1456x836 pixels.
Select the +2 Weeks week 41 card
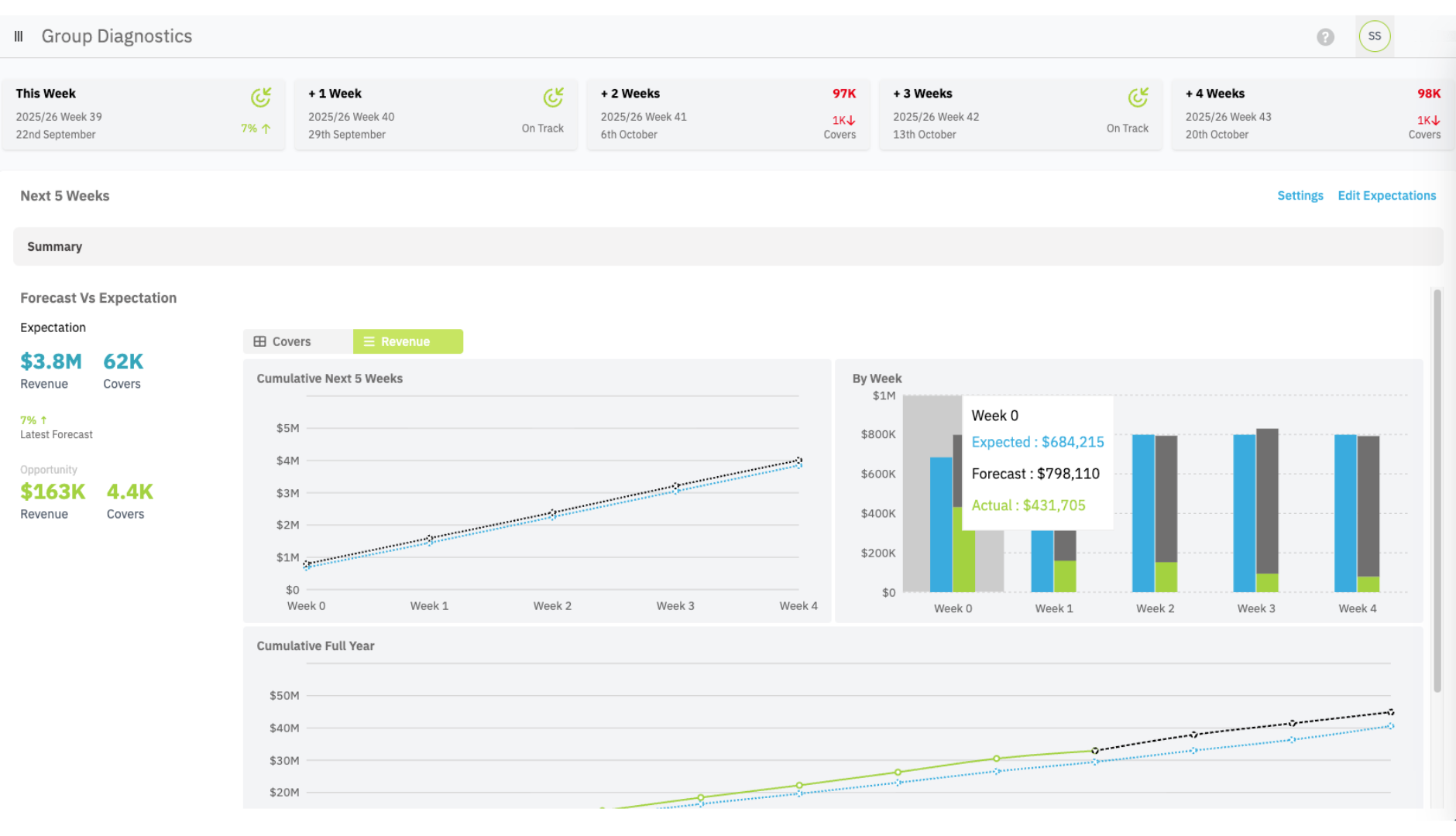(727, 114)
